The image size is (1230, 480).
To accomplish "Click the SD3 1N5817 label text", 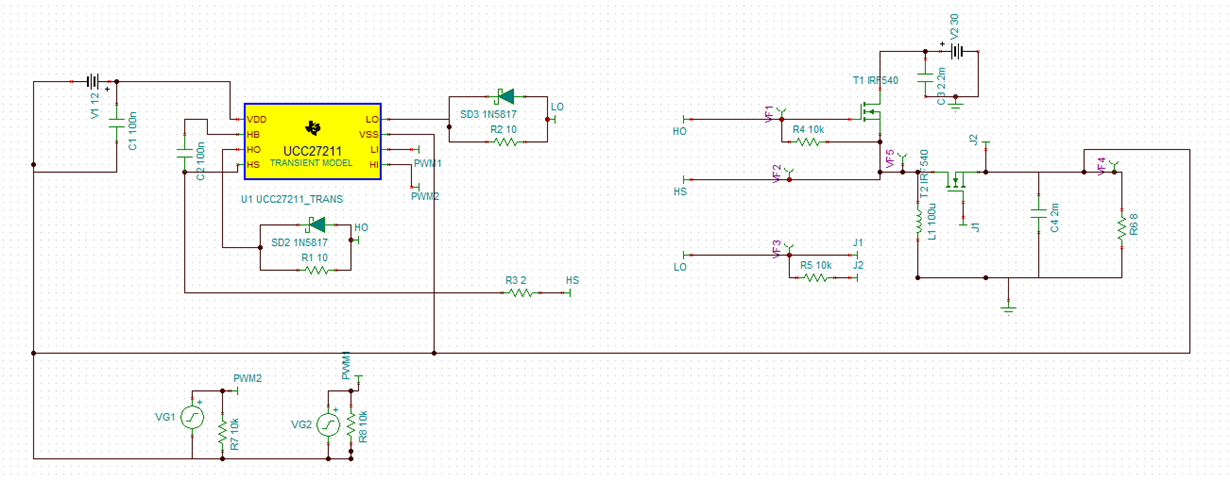I will 488,114.
